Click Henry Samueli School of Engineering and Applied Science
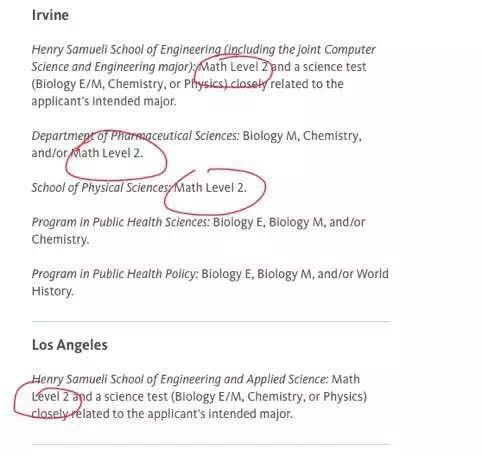The width and height of the screenshot is (482, 456). [180, 379]
